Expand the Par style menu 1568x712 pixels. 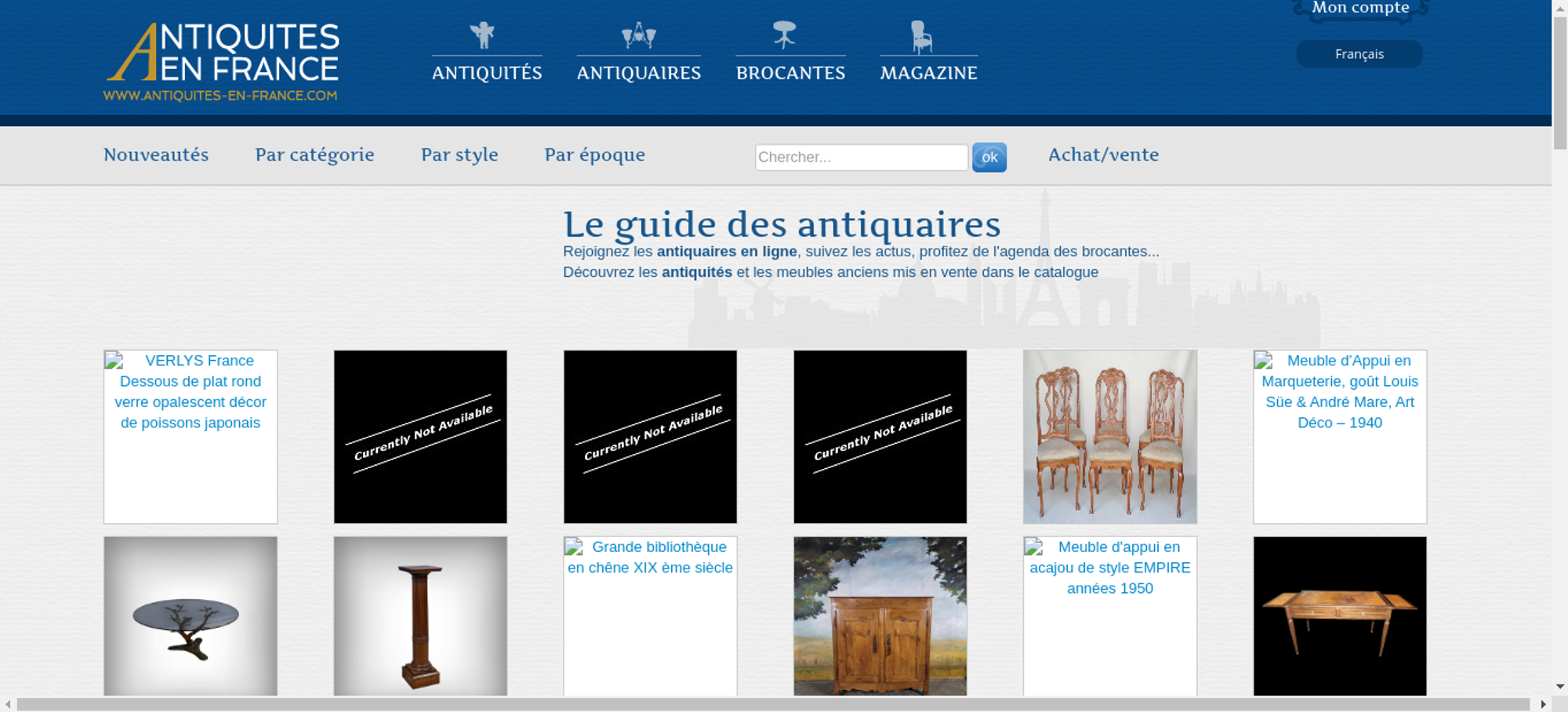tap(459, 154)
